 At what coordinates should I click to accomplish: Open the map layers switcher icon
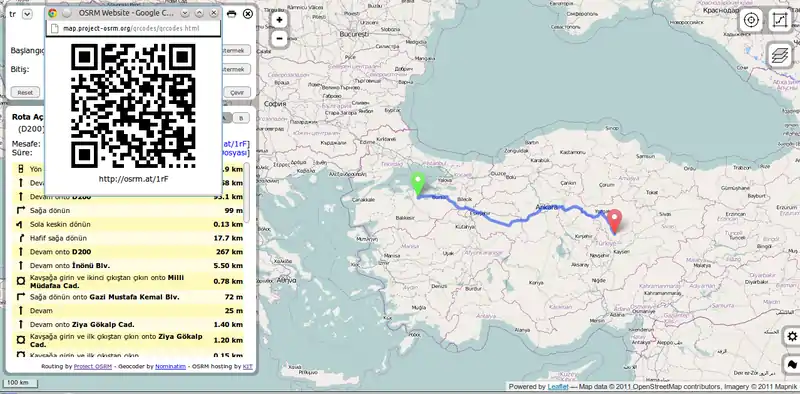(780, 55)
